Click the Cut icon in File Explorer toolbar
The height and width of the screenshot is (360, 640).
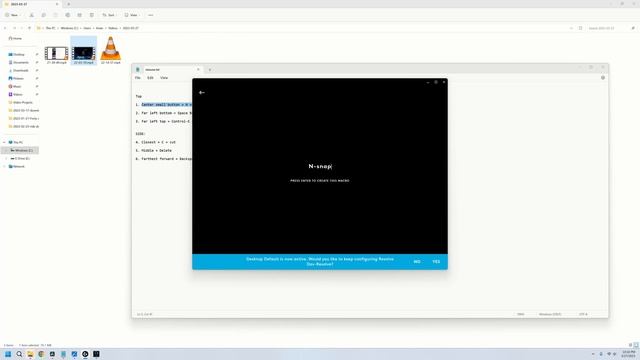pos(31,15)
